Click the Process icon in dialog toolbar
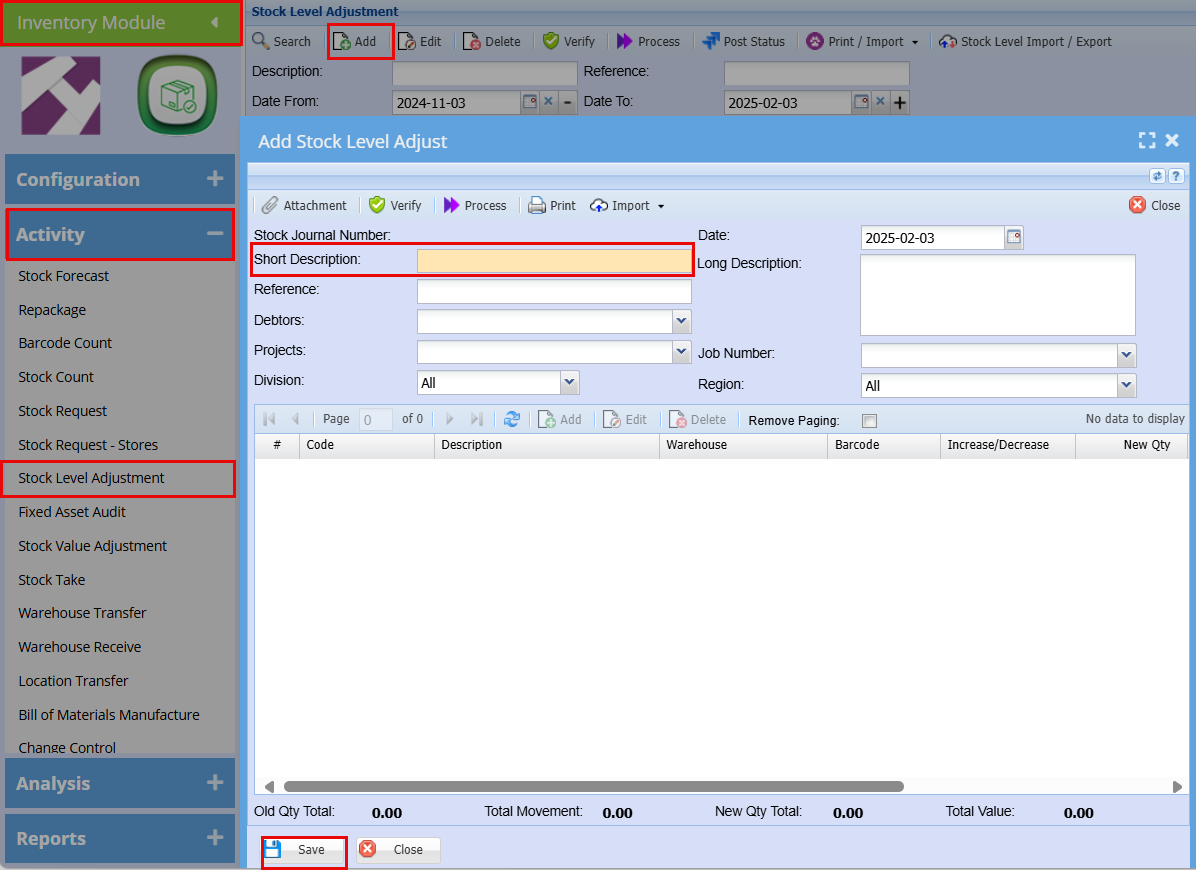This screenshot has width=1196, height=870. tap(452, 205)
